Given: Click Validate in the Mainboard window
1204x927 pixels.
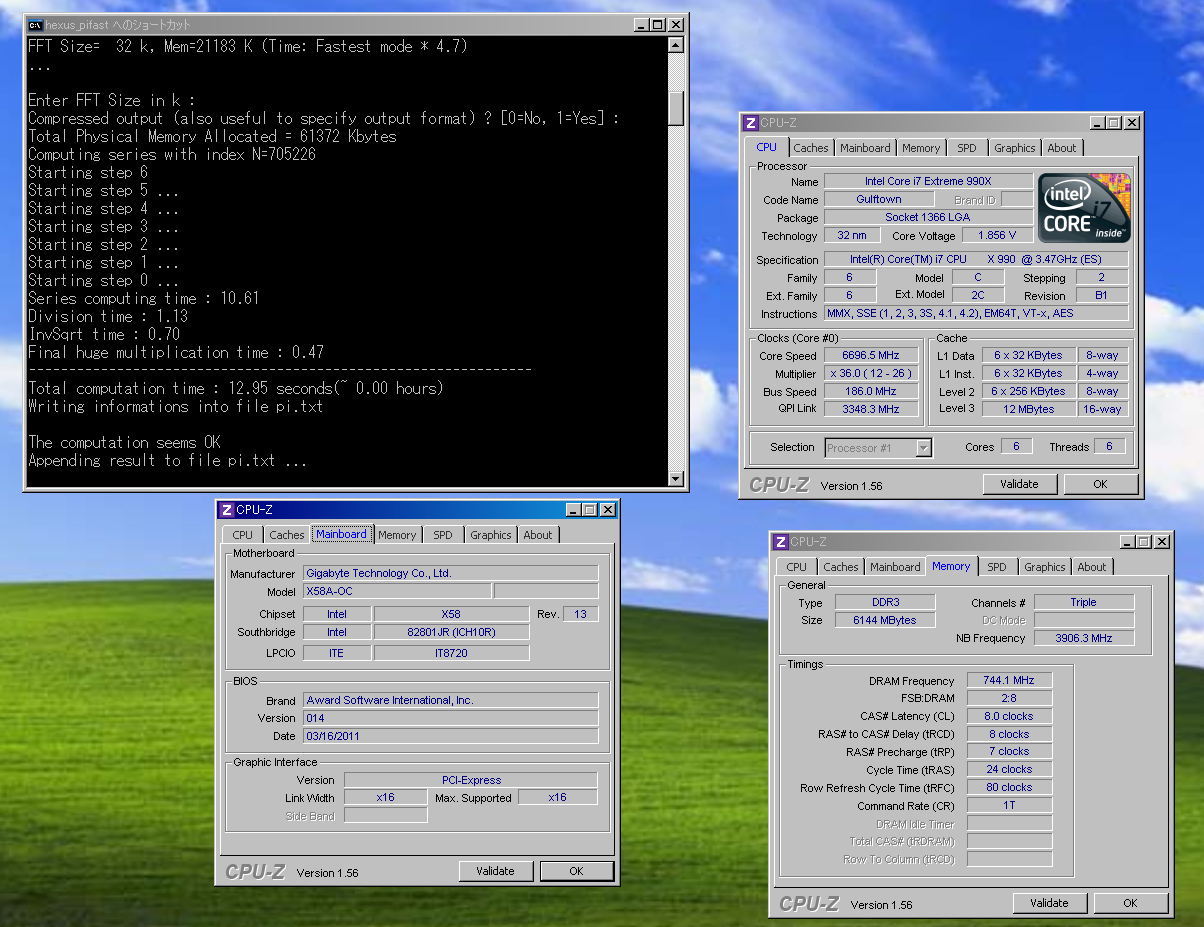Looking at the screenshot, I should [496, 871].
